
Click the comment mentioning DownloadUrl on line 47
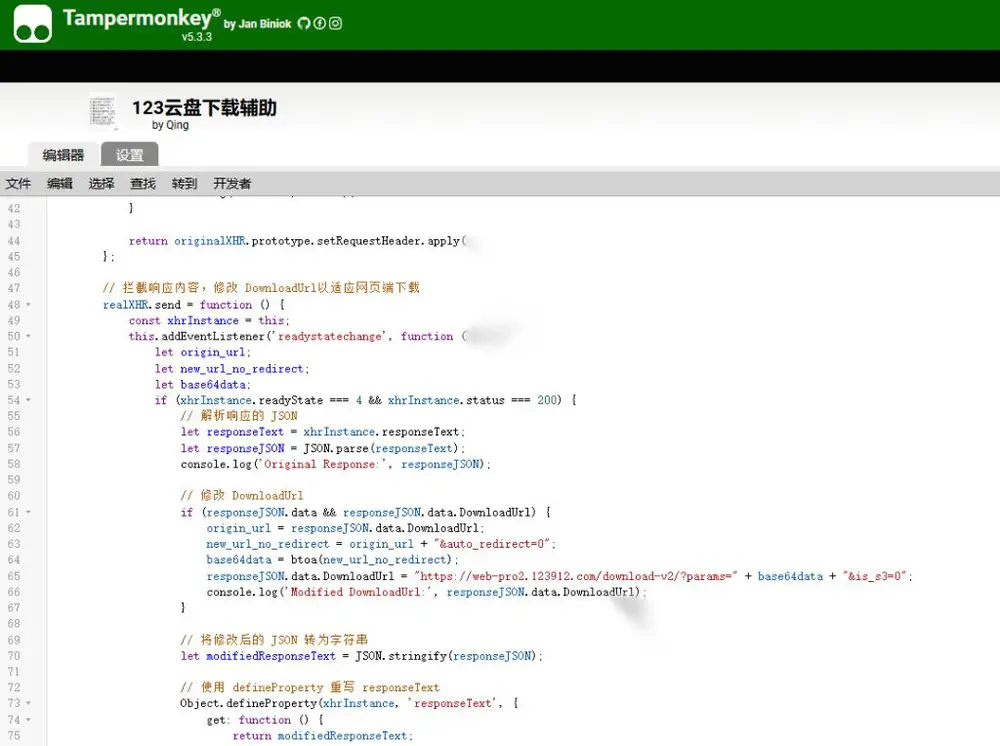pyautogui.click(x=261, y=288)
